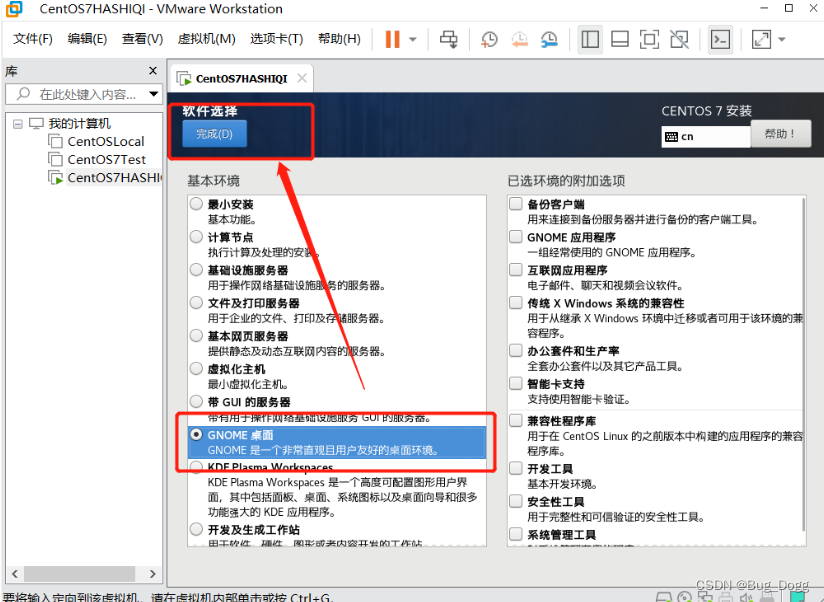824x602 pixels.
Task: Click the Unity mode icon
Action: pyautogui.click(x=679, y=39)
